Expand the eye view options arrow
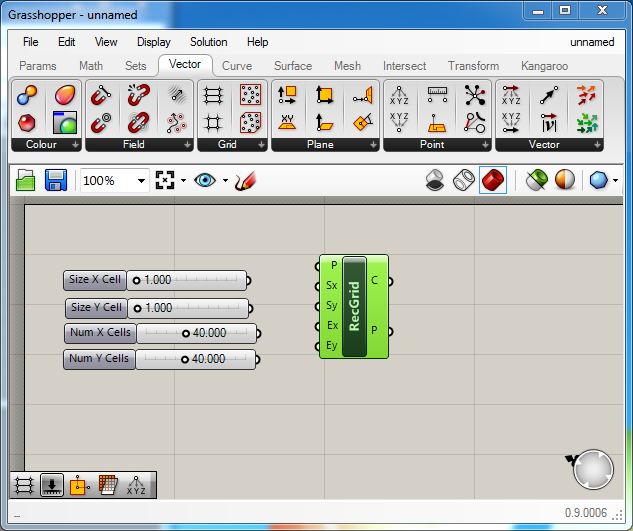 pyautogui.click(x=225, y=180)
